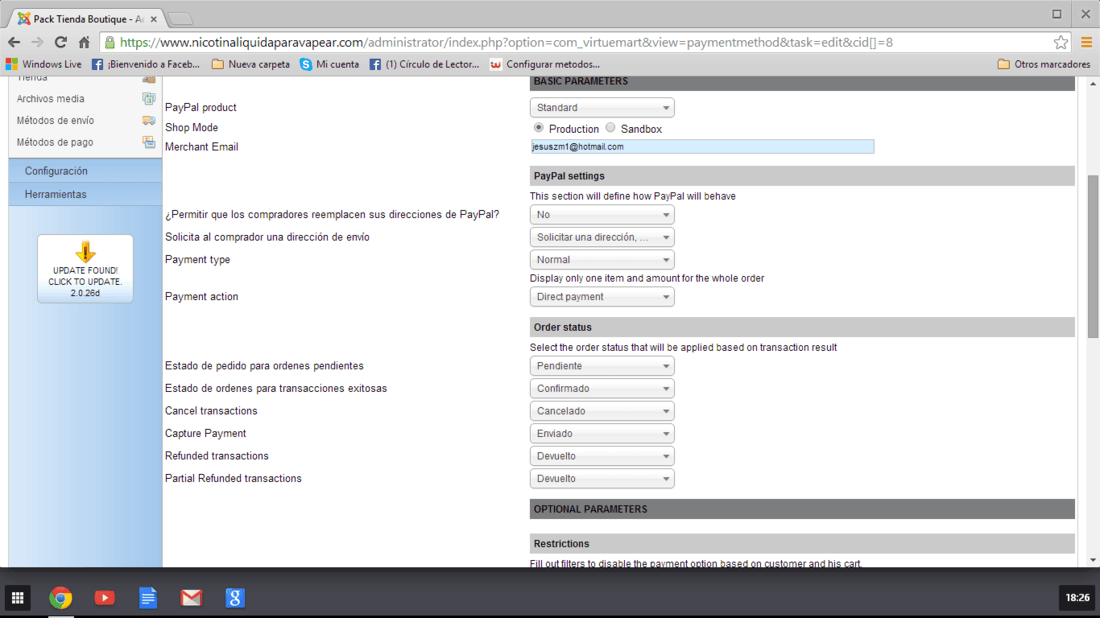
Task: Open the app launcher grid icon
Action: 18,598
